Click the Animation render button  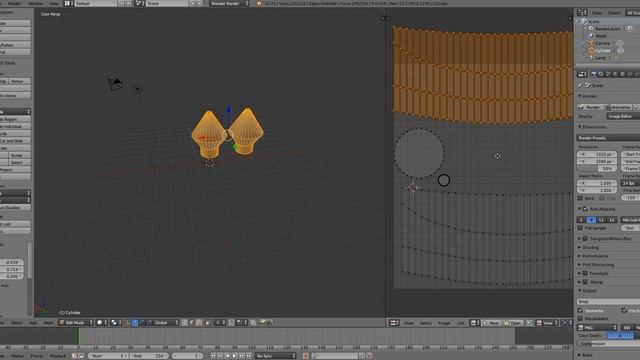(x=618, y=107)
